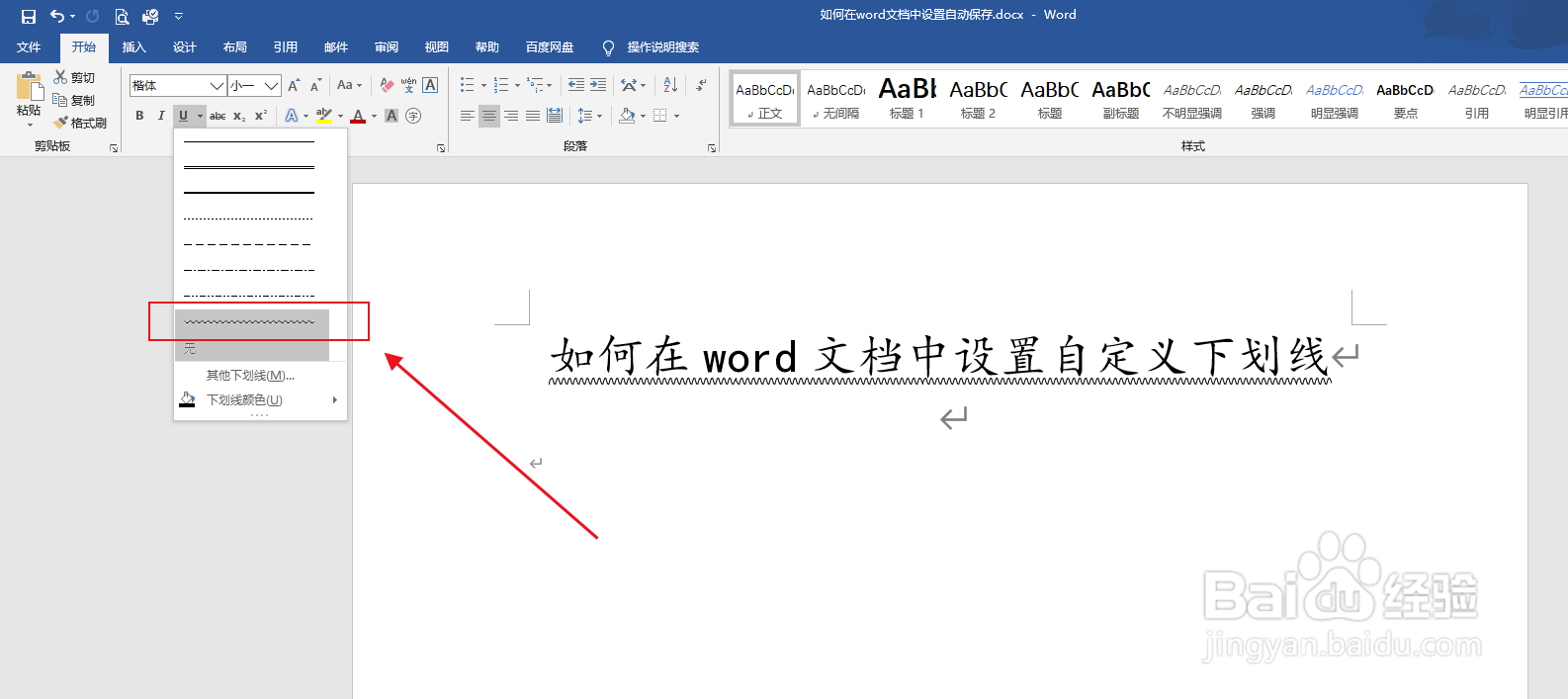Image resolution: width=1568 pixels, height=699 pixels.
Task: Toggle underline with the U button
Action: tap(183, 116)
